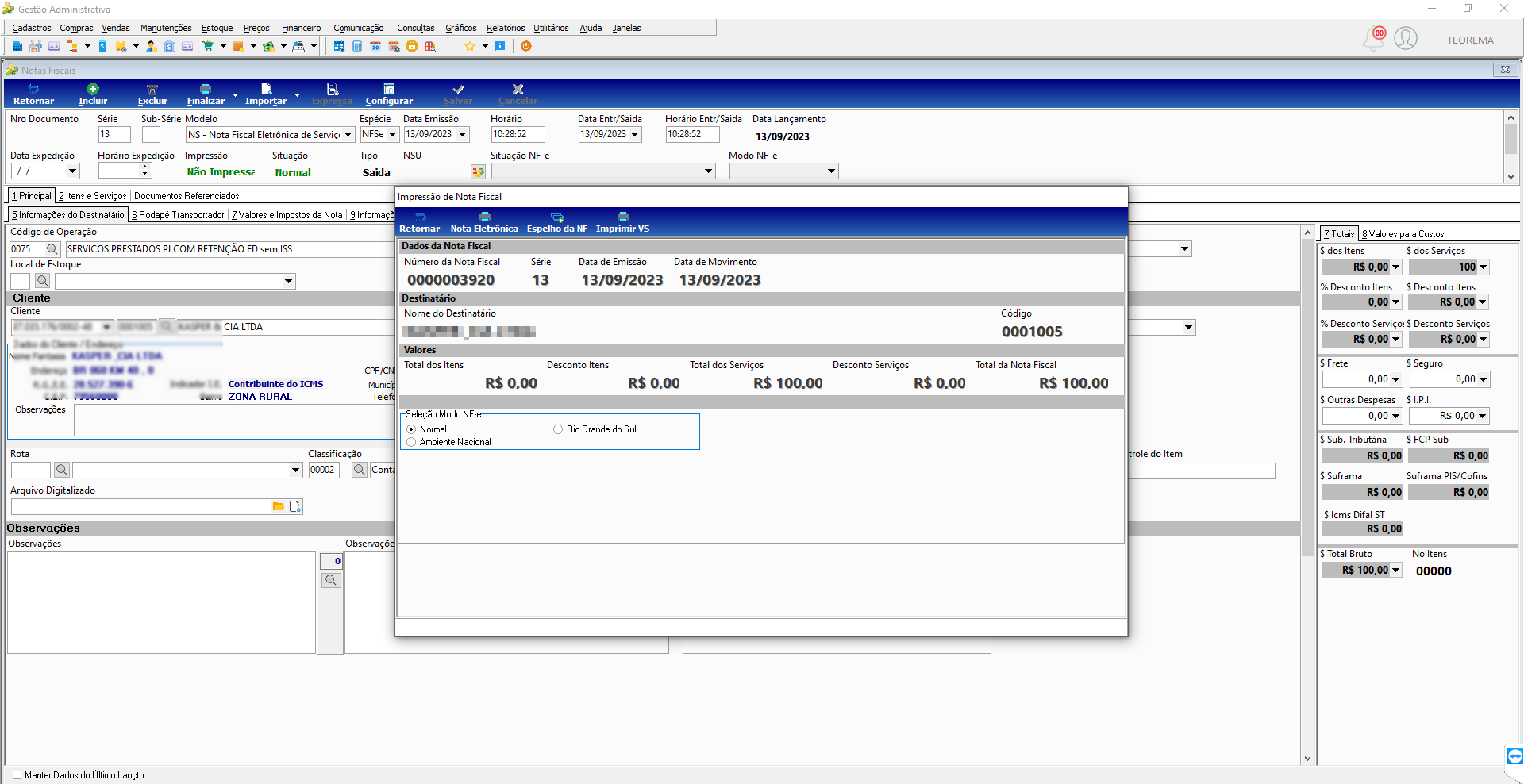Enable Manter Dados do Último Lançto checkbox

click(x=17, y=775)
